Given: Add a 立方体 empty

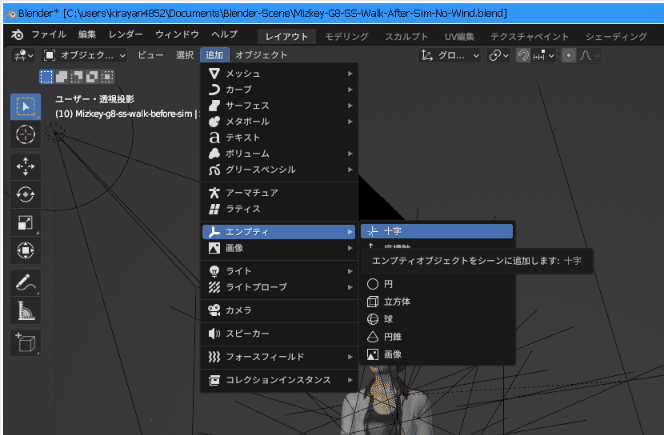Looking at the screenshot, I should tap(437, 302).
